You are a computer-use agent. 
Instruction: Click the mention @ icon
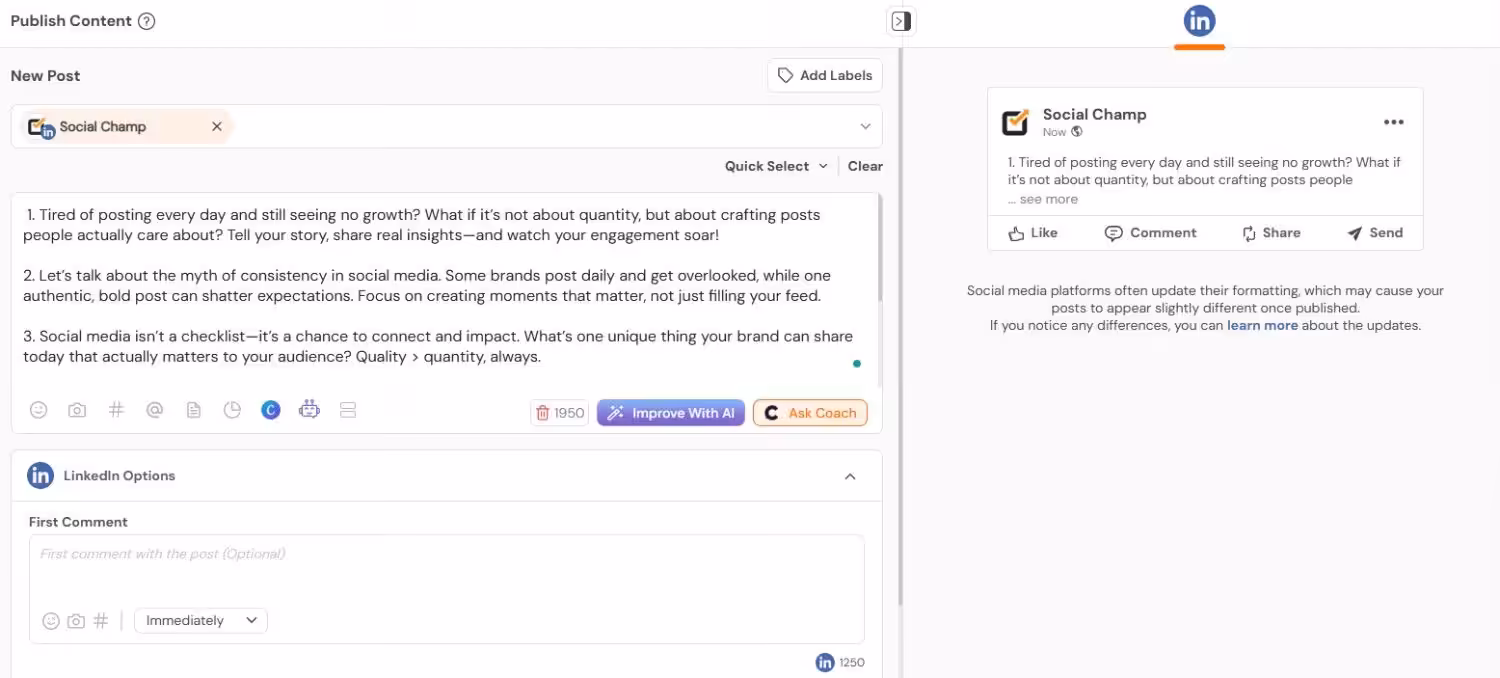(x=154, y=410)
